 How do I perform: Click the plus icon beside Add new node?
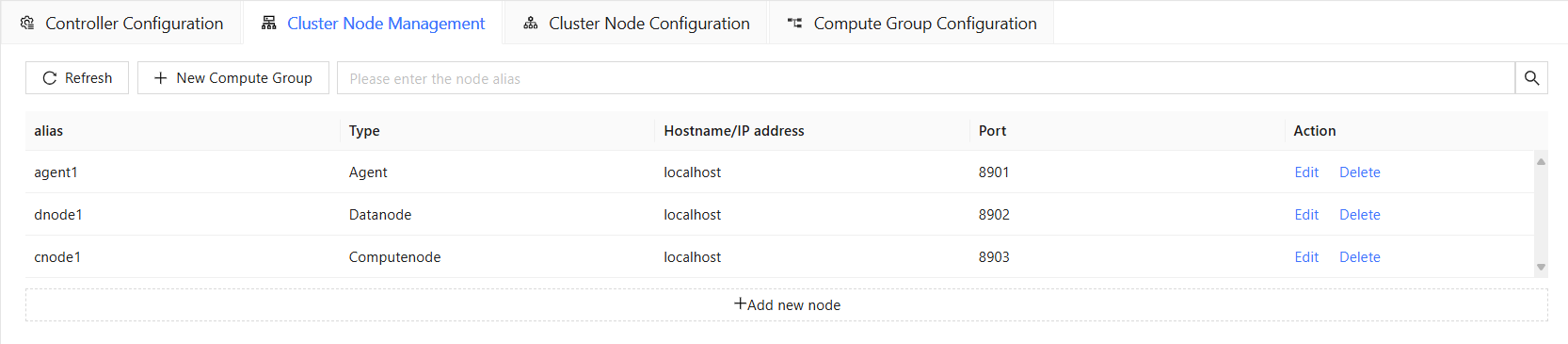tap(740, 303)
